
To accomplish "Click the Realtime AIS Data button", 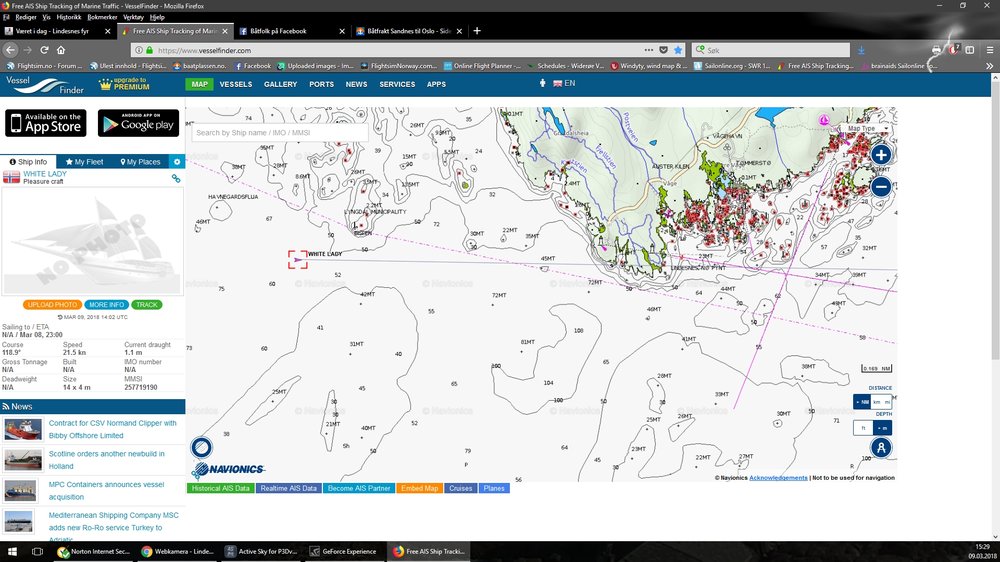I will pyautogui.click(x=288, y=488).
